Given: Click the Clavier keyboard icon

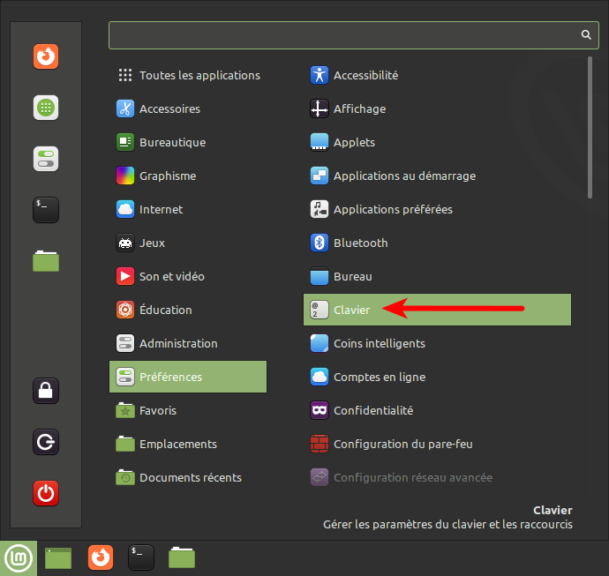Looking at the screenshot, I should pos(319,310).
